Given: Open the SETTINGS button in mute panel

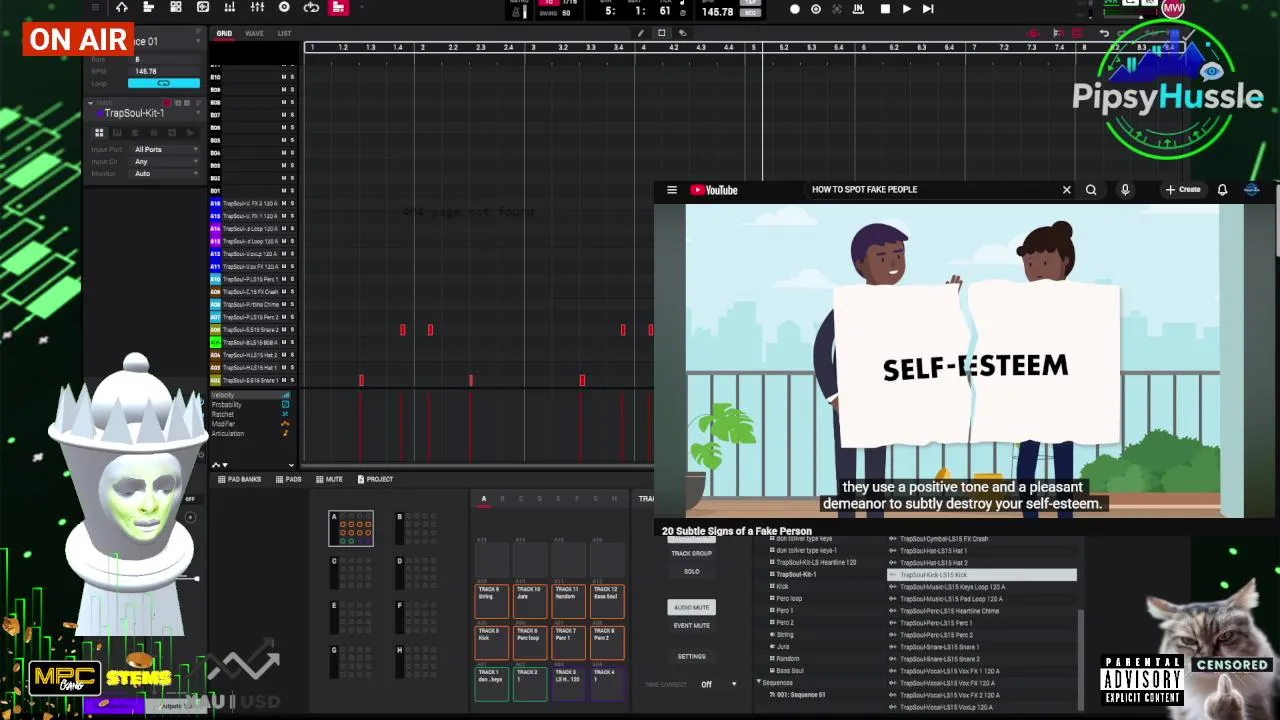Looking at the screenshot, I should [691, 656].
